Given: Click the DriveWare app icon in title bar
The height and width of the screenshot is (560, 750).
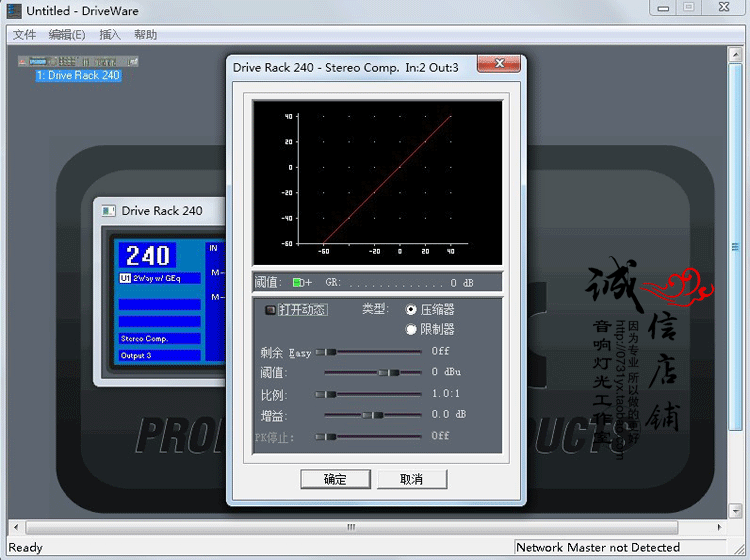Looking at the screenshot, I should point(14,11).
